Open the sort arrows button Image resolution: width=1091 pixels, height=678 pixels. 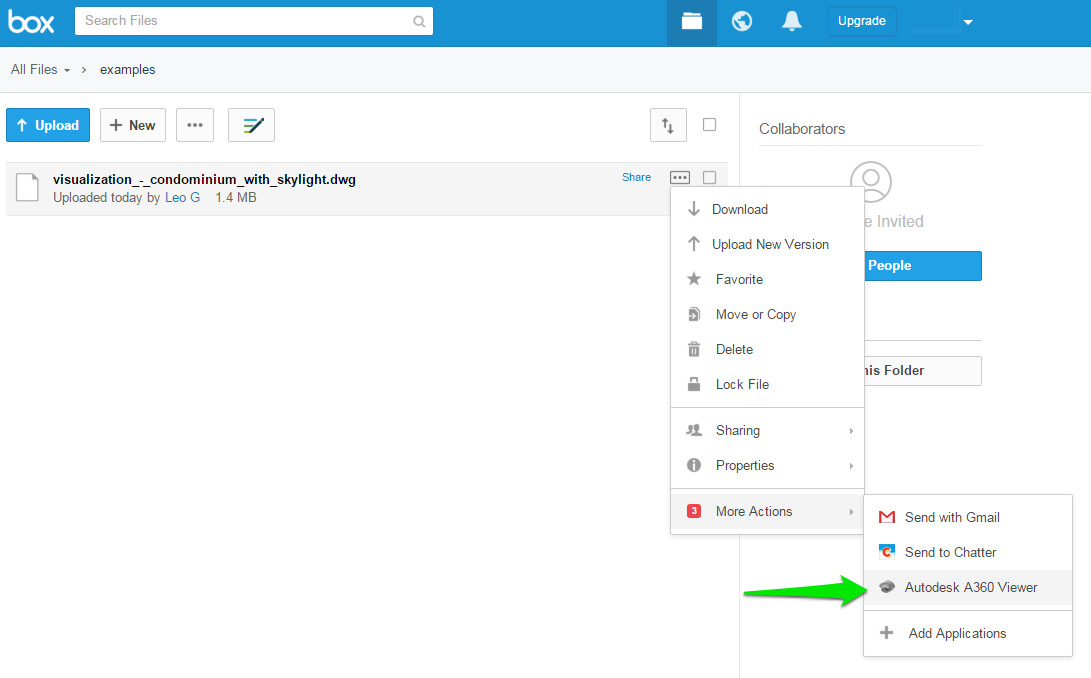point(668,125)
